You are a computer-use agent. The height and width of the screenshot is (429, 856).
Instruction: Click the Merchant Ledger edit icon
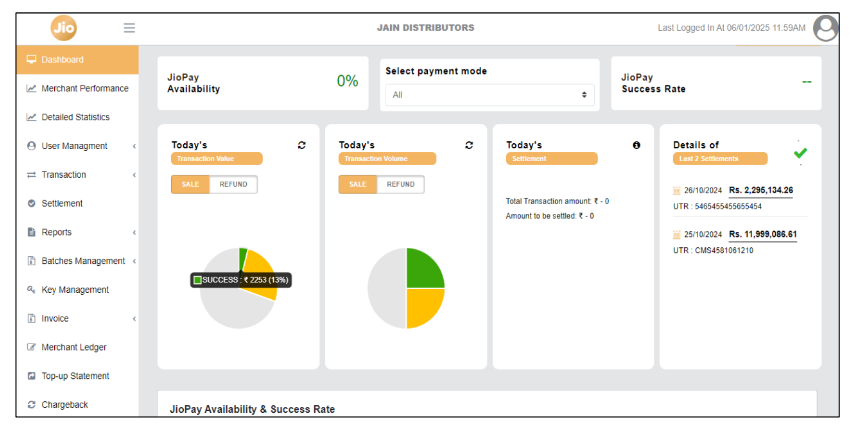[31, 347]
